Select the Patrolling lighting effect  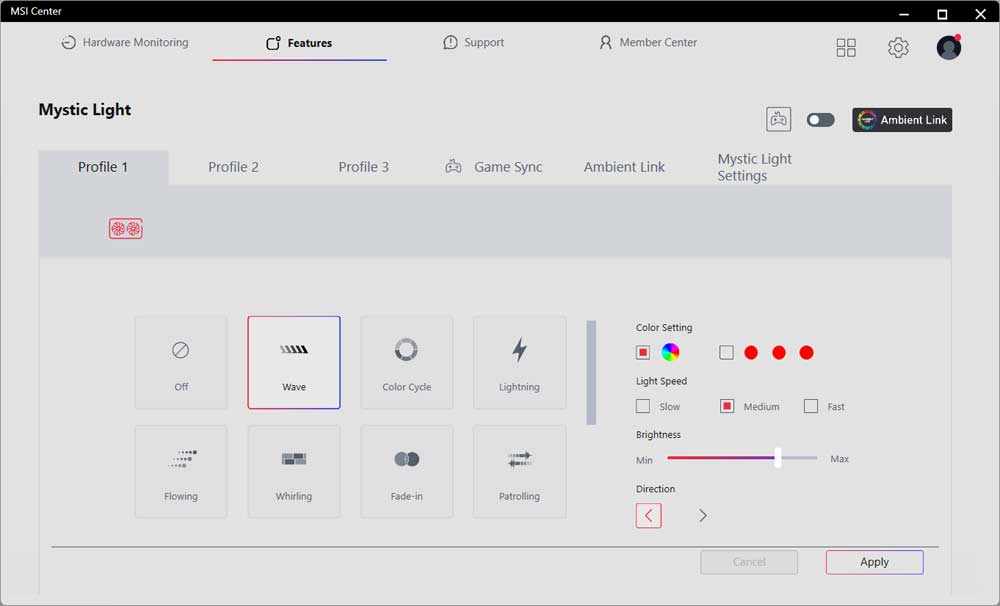coord(520,472)
